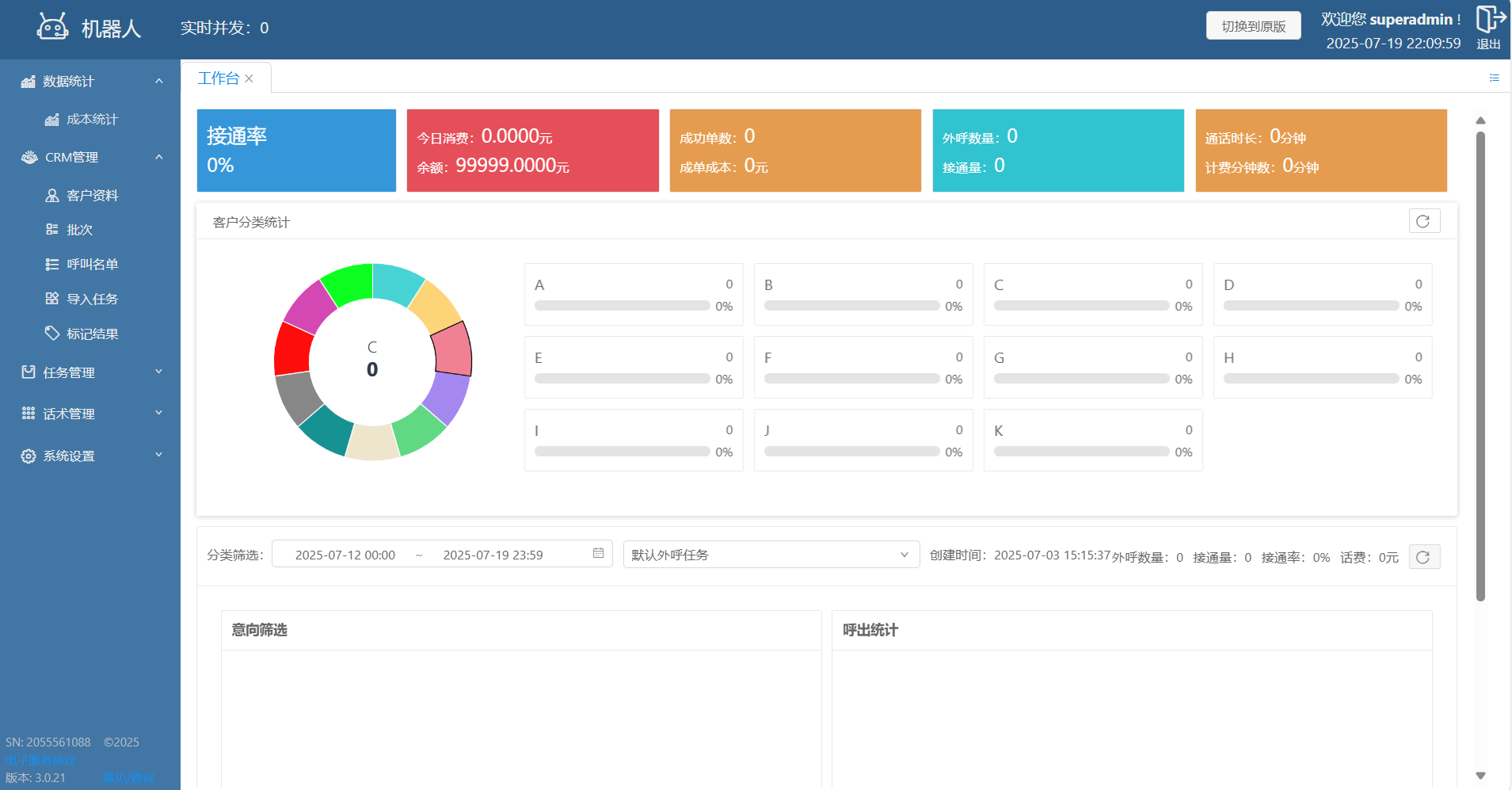Open 客户资料 from the CRM menu
Image resolution: width=1512 pixels, height=790 pixels.
pos(92,195)
